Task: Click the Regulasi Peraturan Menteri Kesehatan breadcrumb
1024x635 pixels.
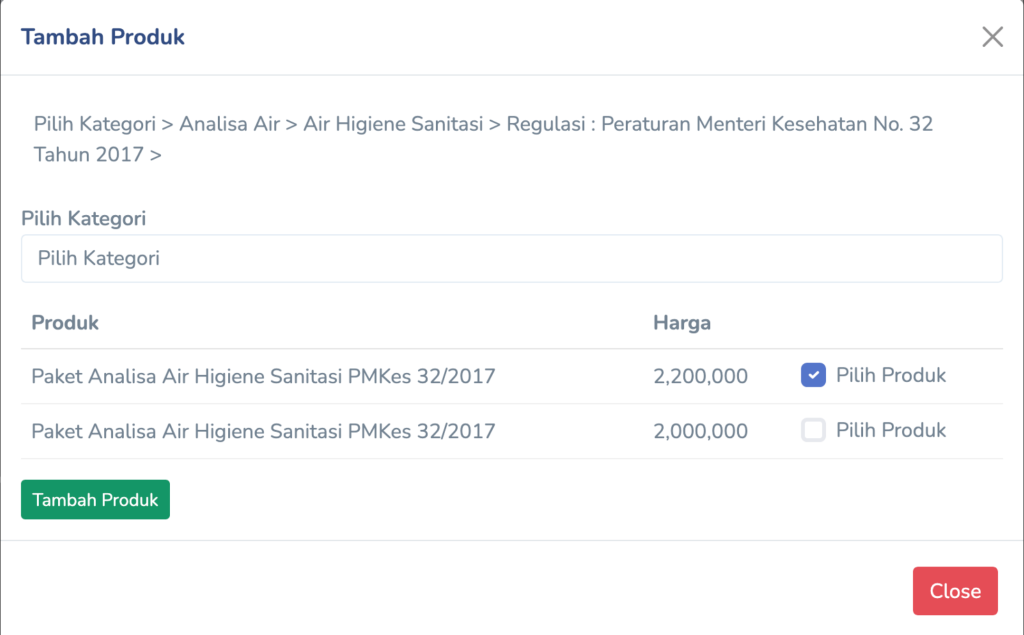Action: pos(719,125)
